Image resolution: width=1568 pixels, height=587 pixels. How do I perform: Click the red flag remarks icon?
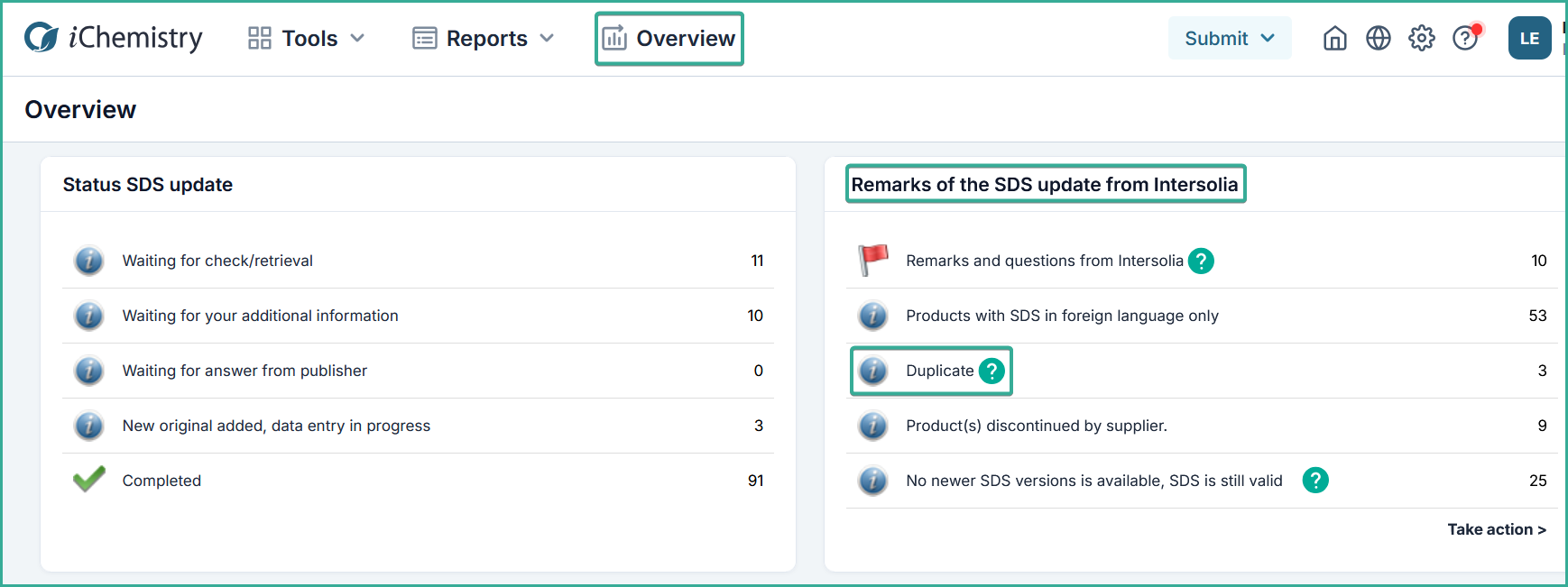[872, 261]
